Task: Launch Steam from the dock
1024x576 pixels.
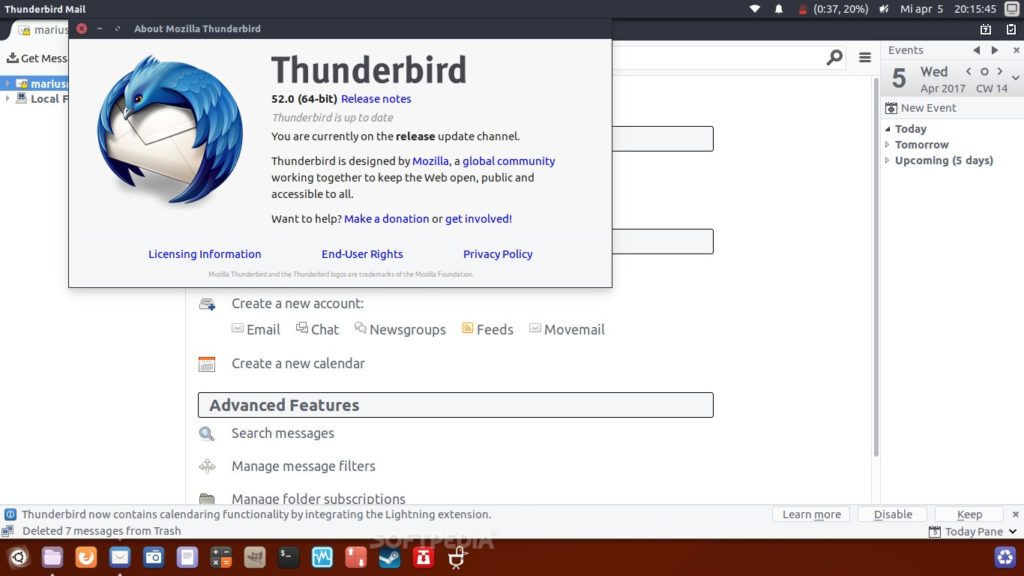Action: [389, 557]
